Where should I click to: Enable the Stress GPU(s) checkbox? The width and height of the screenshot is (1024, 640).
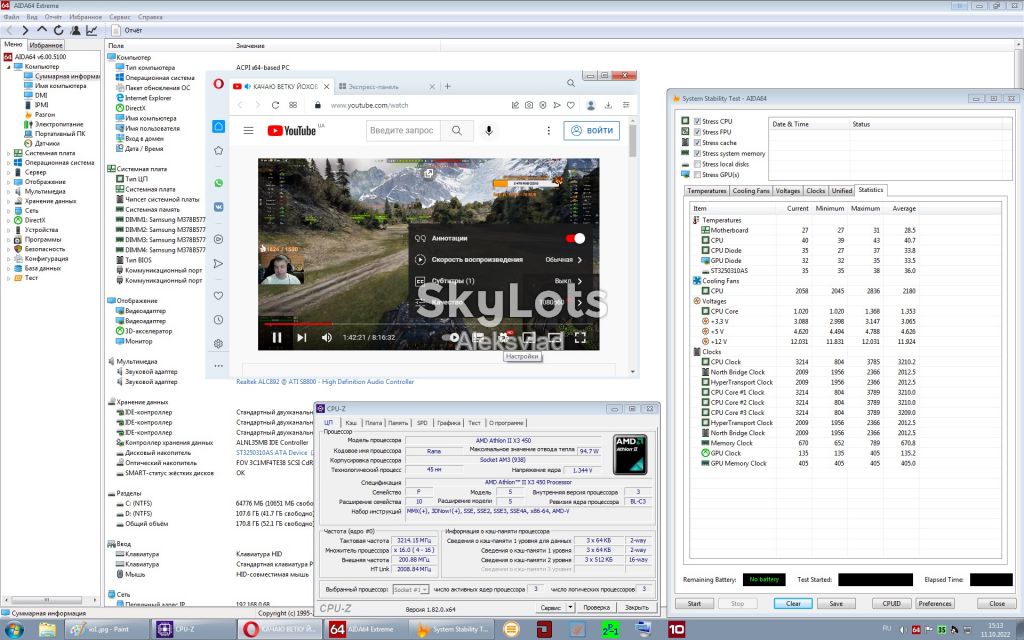[697, 174]
